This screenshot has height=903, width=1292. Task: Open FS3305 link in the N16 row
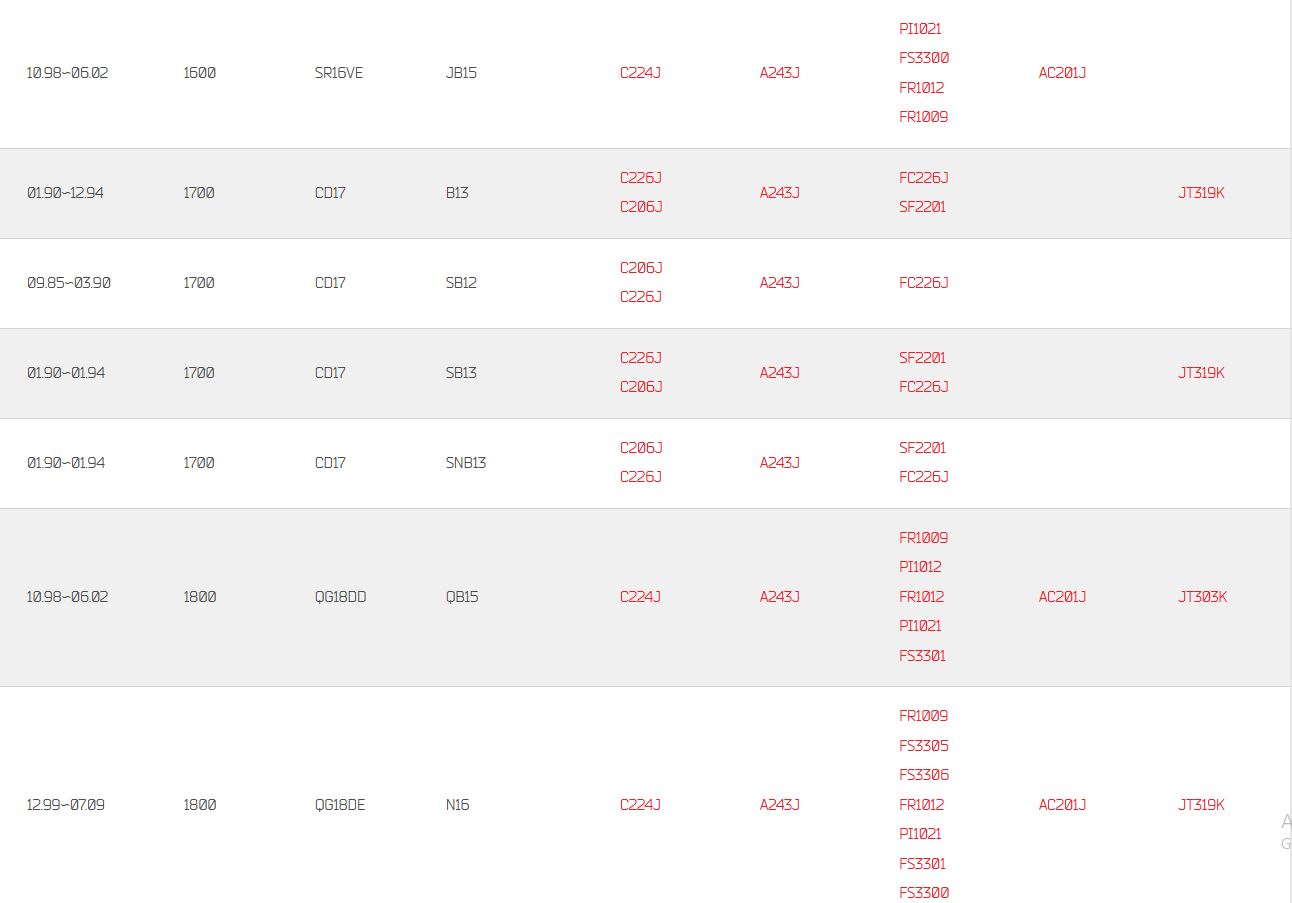click(924, 746)
